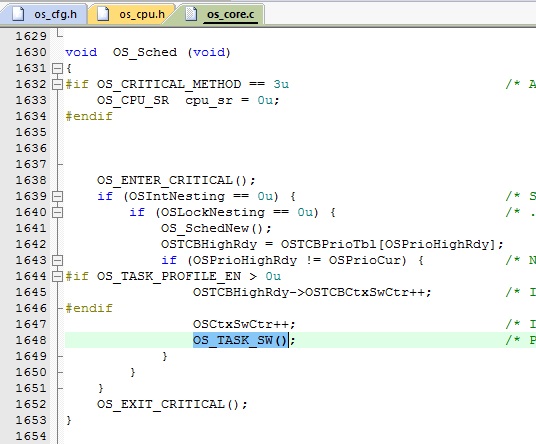Click line number 1653 in the gutter

tap(31, 420)
